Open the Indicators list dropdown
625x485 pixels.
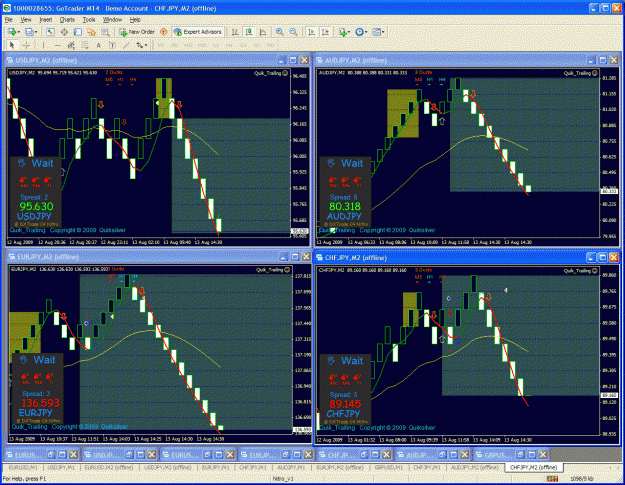click(344, 32)
